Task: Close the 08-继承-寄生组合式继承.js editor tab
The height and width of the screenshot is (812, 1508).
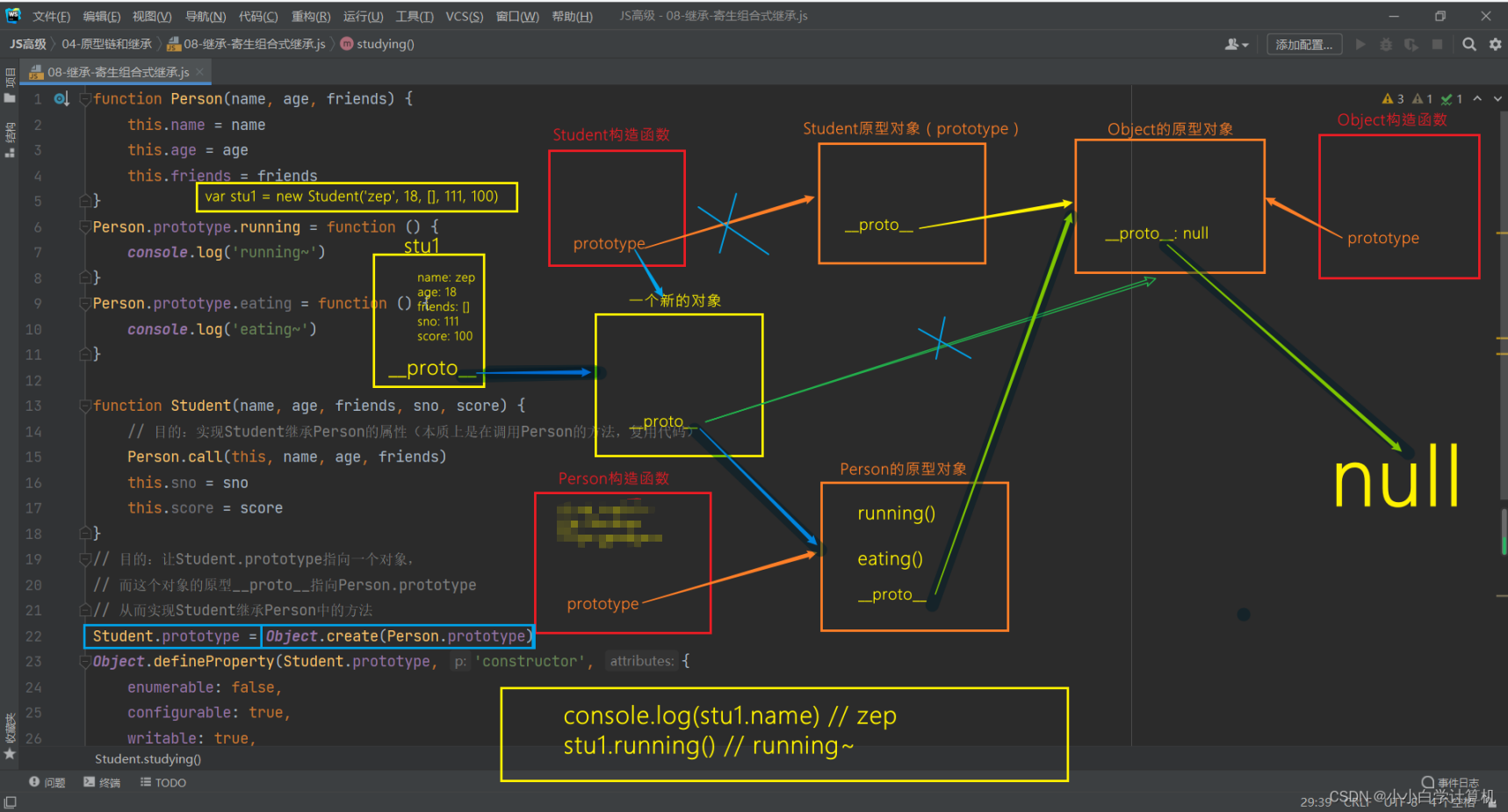Action: [200, 72]
